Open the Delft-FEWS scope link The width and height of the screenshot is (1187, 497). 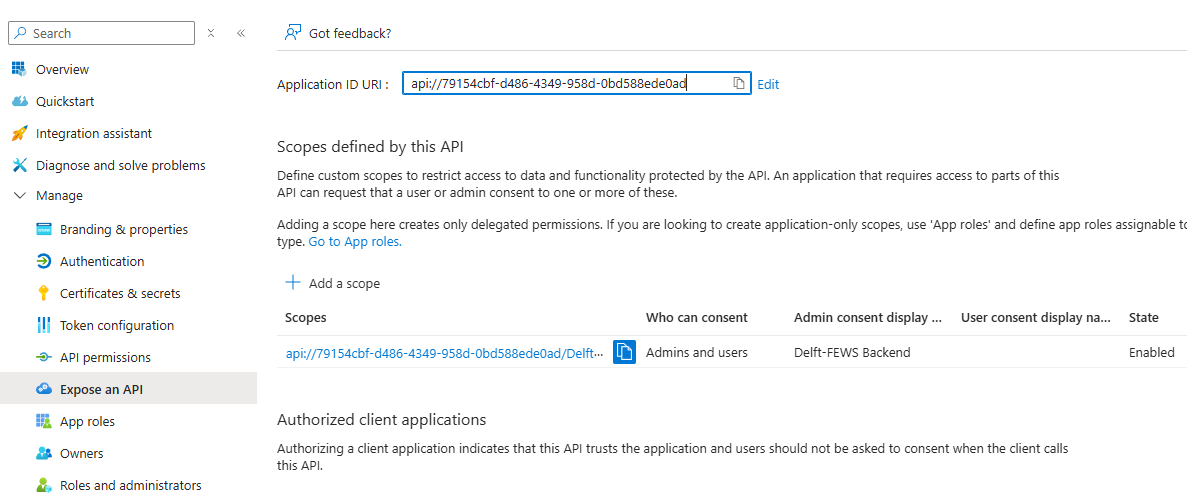[x=444, y=352]
